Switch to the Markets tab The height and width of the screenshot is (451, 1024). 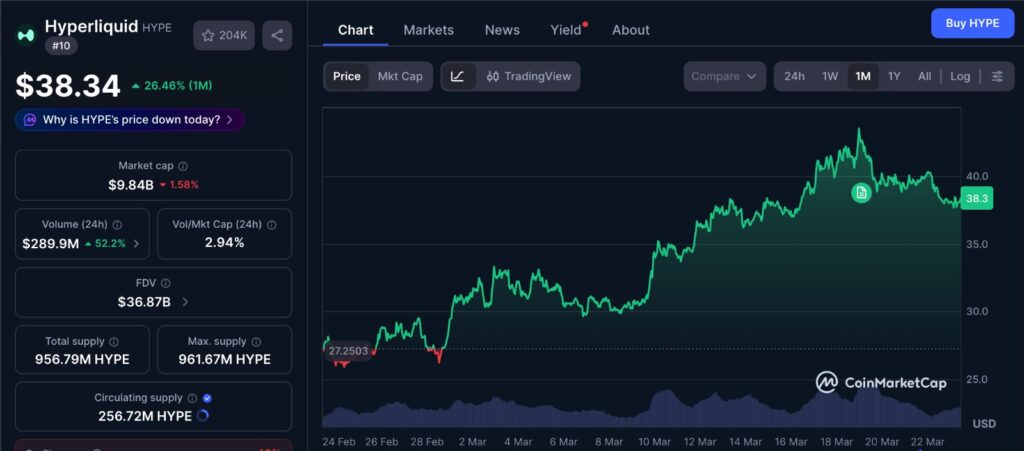point(428,30)
